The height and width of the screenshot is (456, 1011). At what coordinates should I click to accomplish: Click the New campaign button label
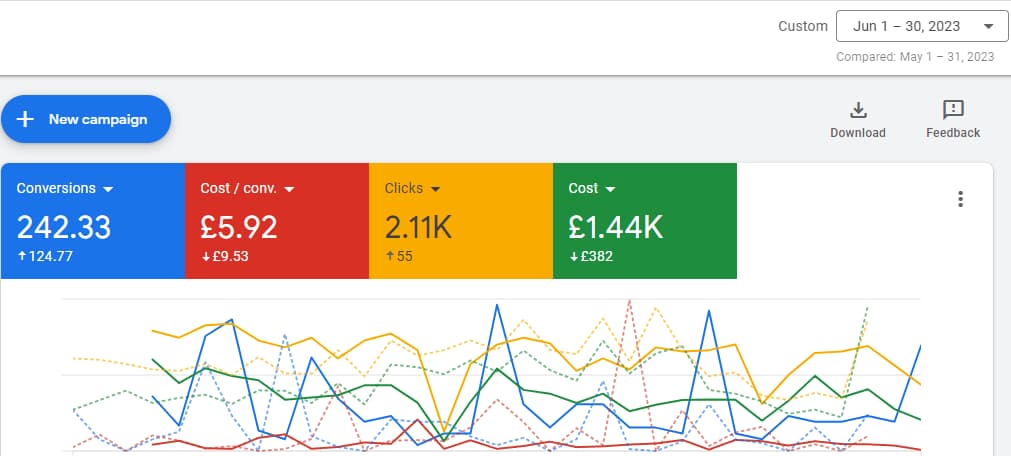pyautogui.click(x=98, y=120)
